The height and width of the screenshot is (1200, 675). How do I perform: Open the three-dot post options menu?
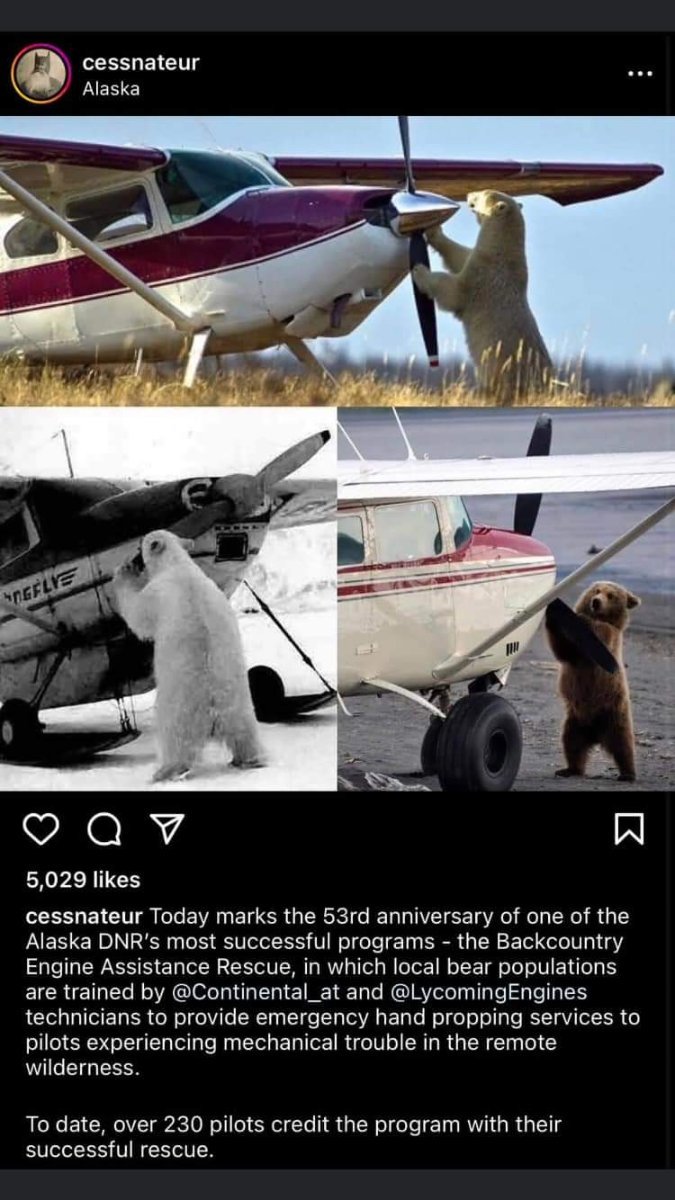tap(640, 74)
